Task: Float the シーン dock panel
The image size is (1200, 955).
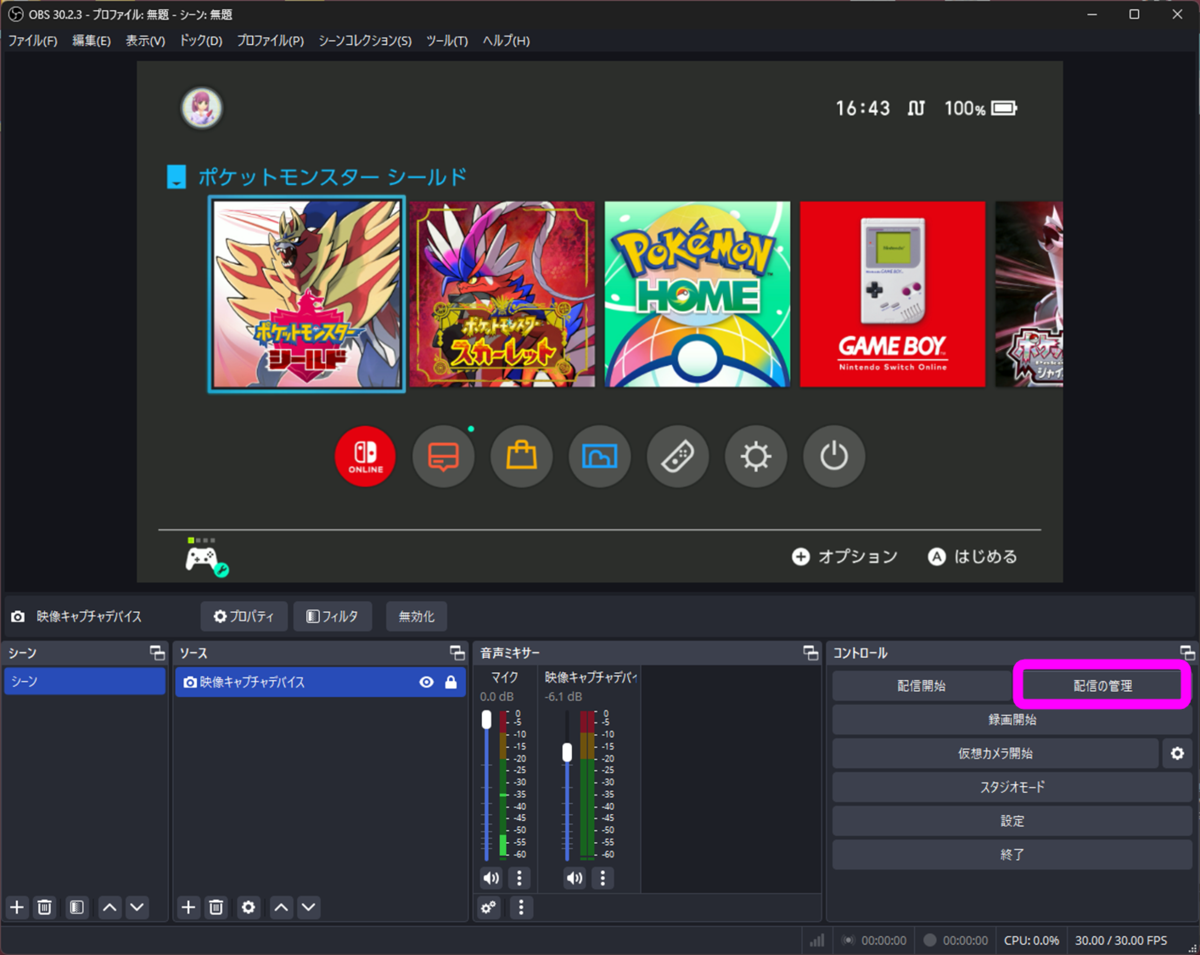Action: (x=157, y=653)
